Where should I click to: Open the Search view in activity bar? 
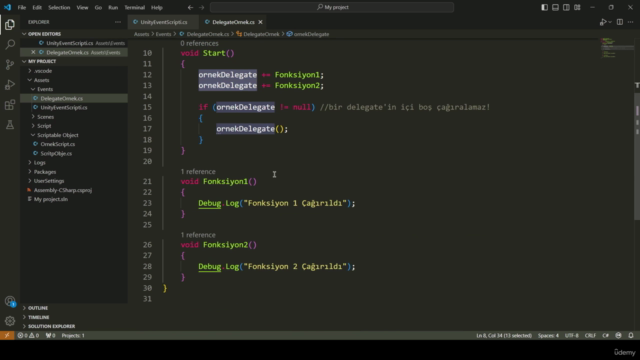click(10, 44)
